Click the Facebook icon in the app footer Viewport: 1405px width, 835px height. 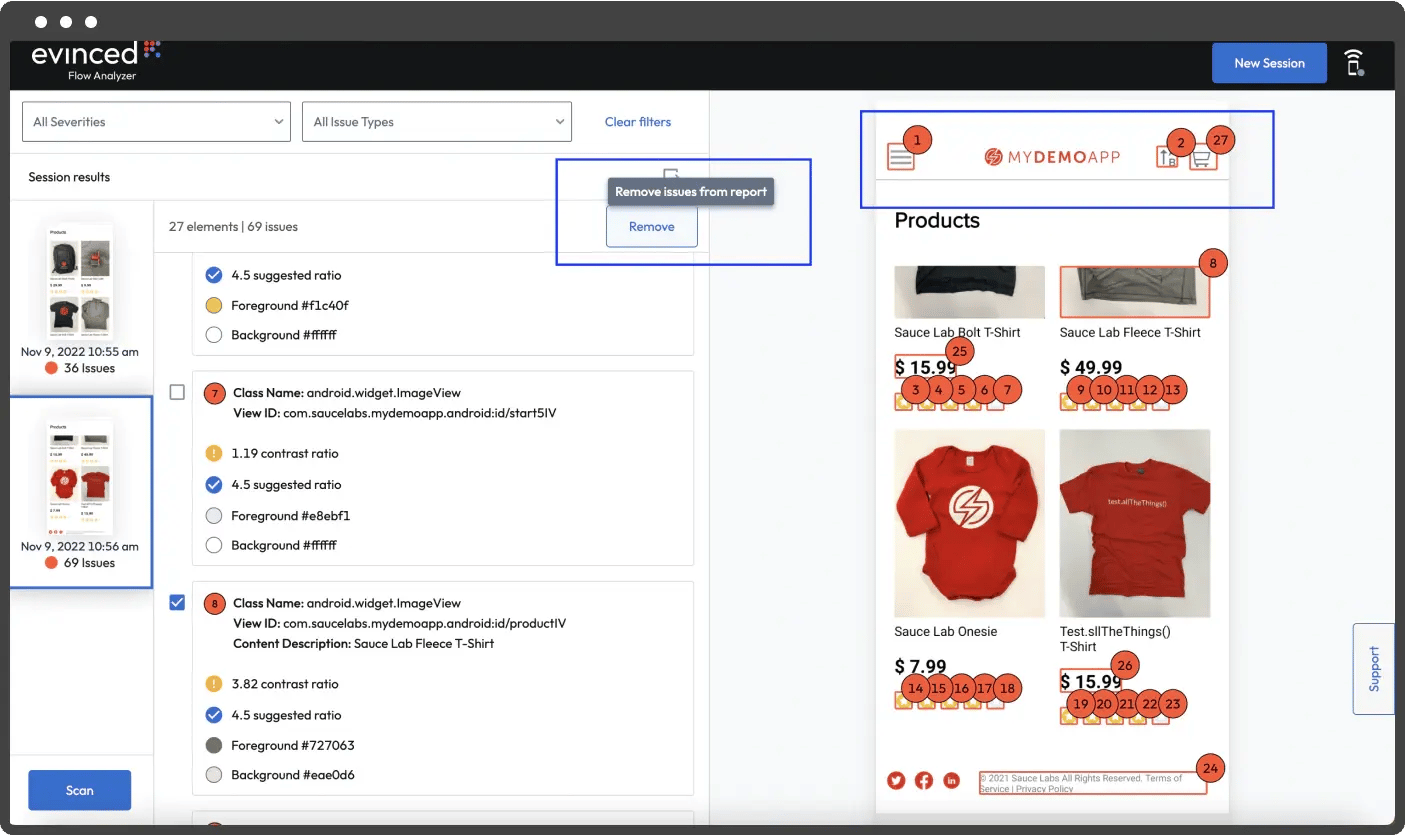[924, 780]
